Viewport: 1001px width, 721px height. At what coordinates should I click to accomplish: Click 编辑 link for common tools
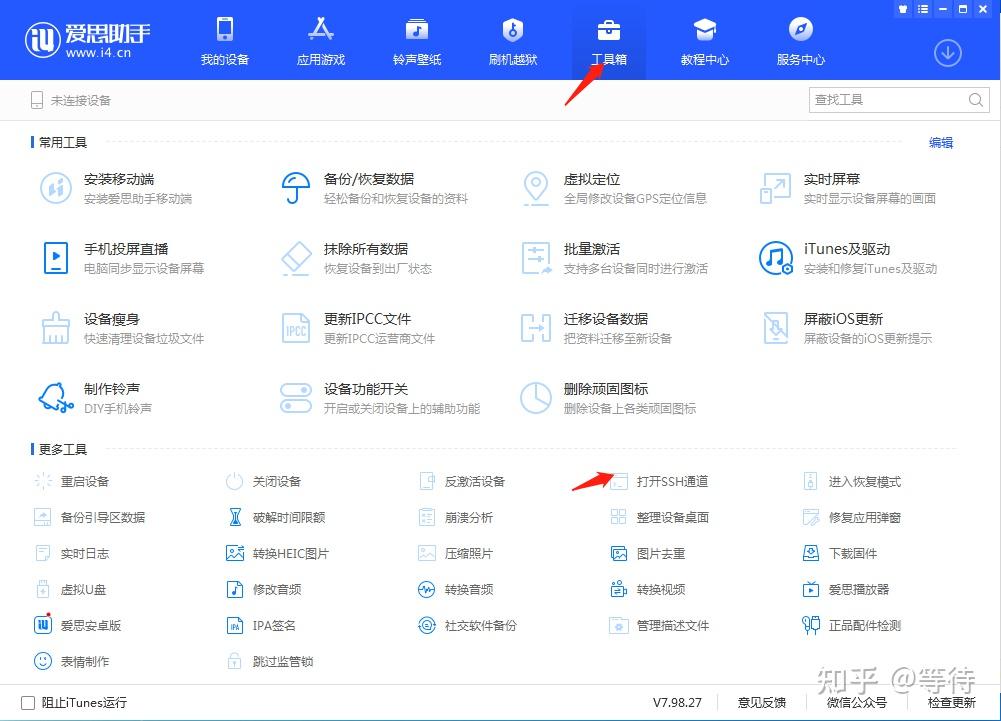940,142
